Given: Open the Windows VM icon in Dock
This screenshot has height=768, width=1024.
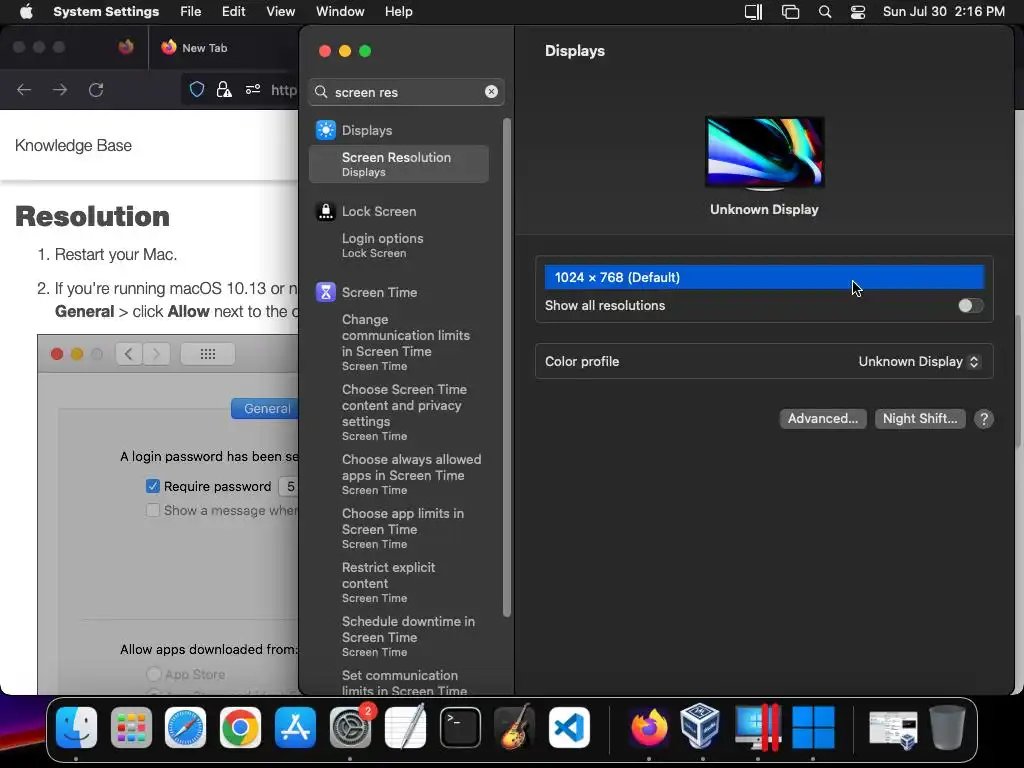Looking at the screenshot, I should 813,728.
